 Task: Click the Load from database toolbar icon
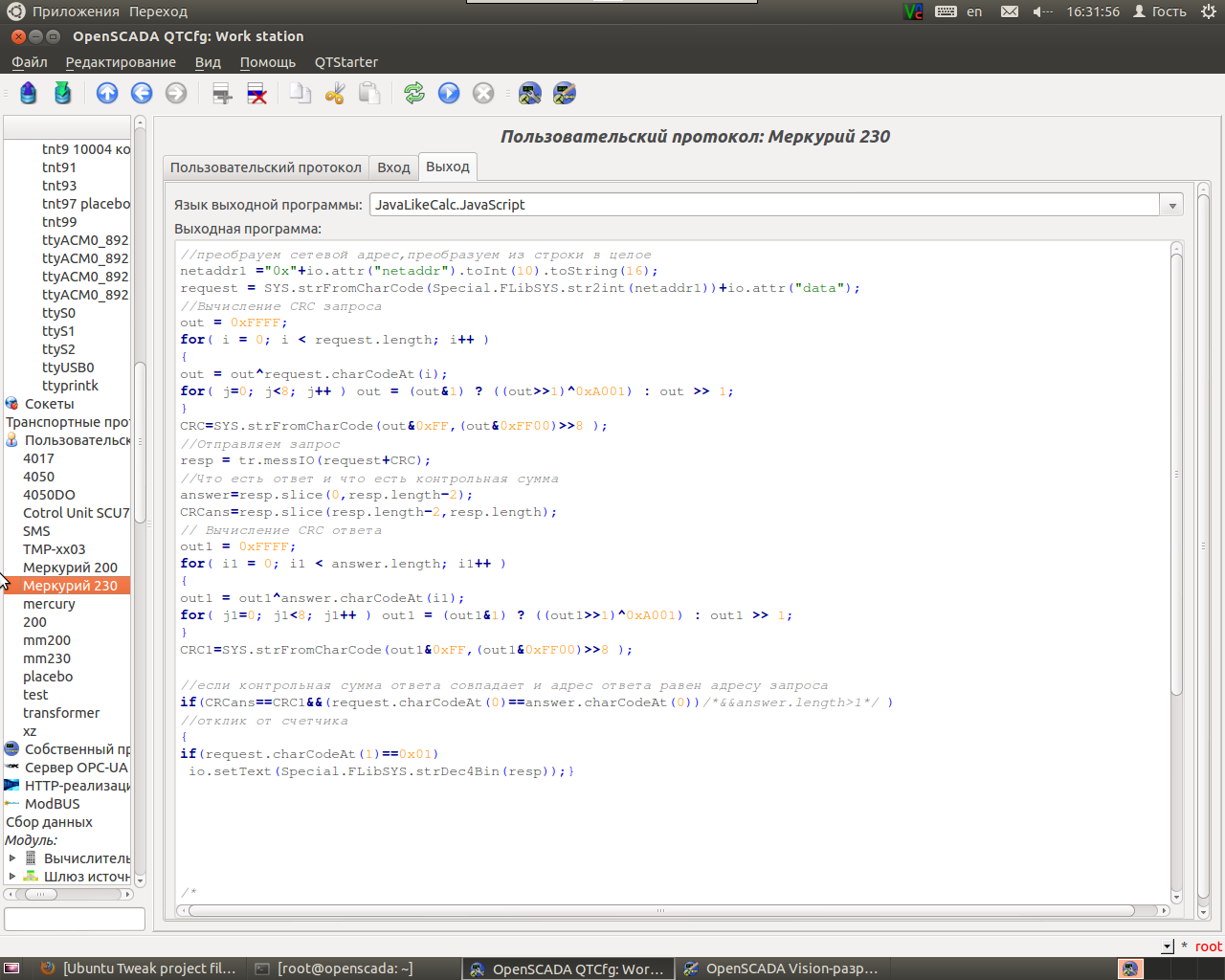tap(28, 93)
